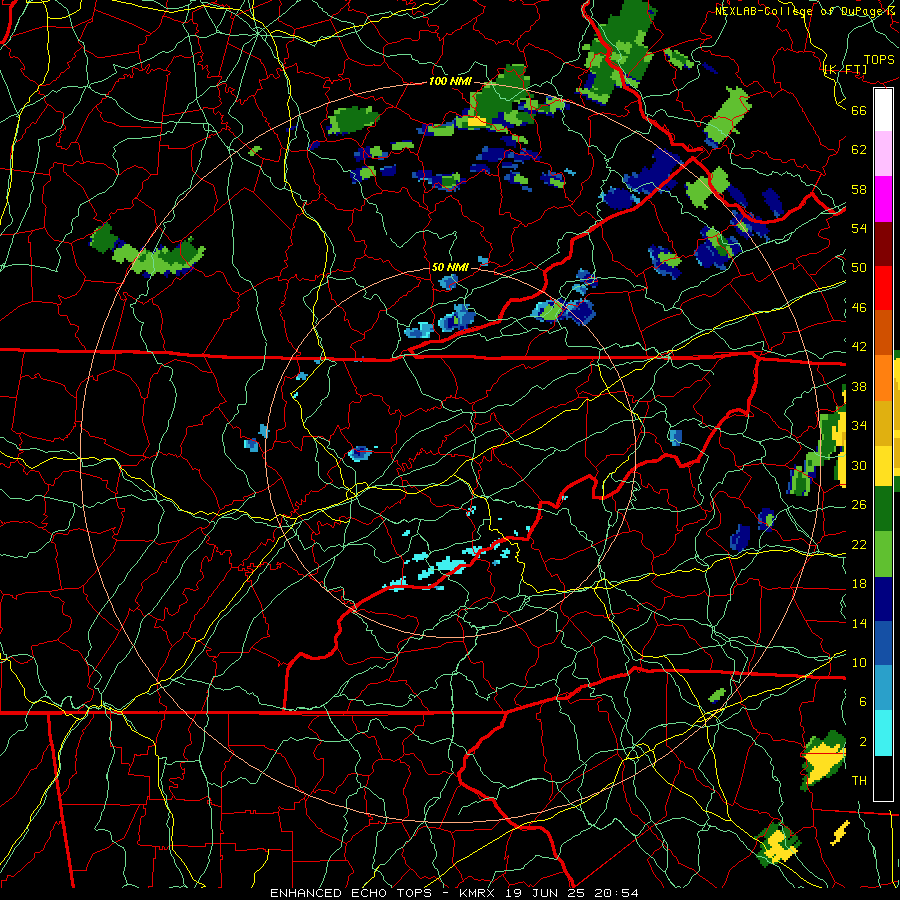Click the dark green legend band
The image size is (900, 900).
(883, 509)
